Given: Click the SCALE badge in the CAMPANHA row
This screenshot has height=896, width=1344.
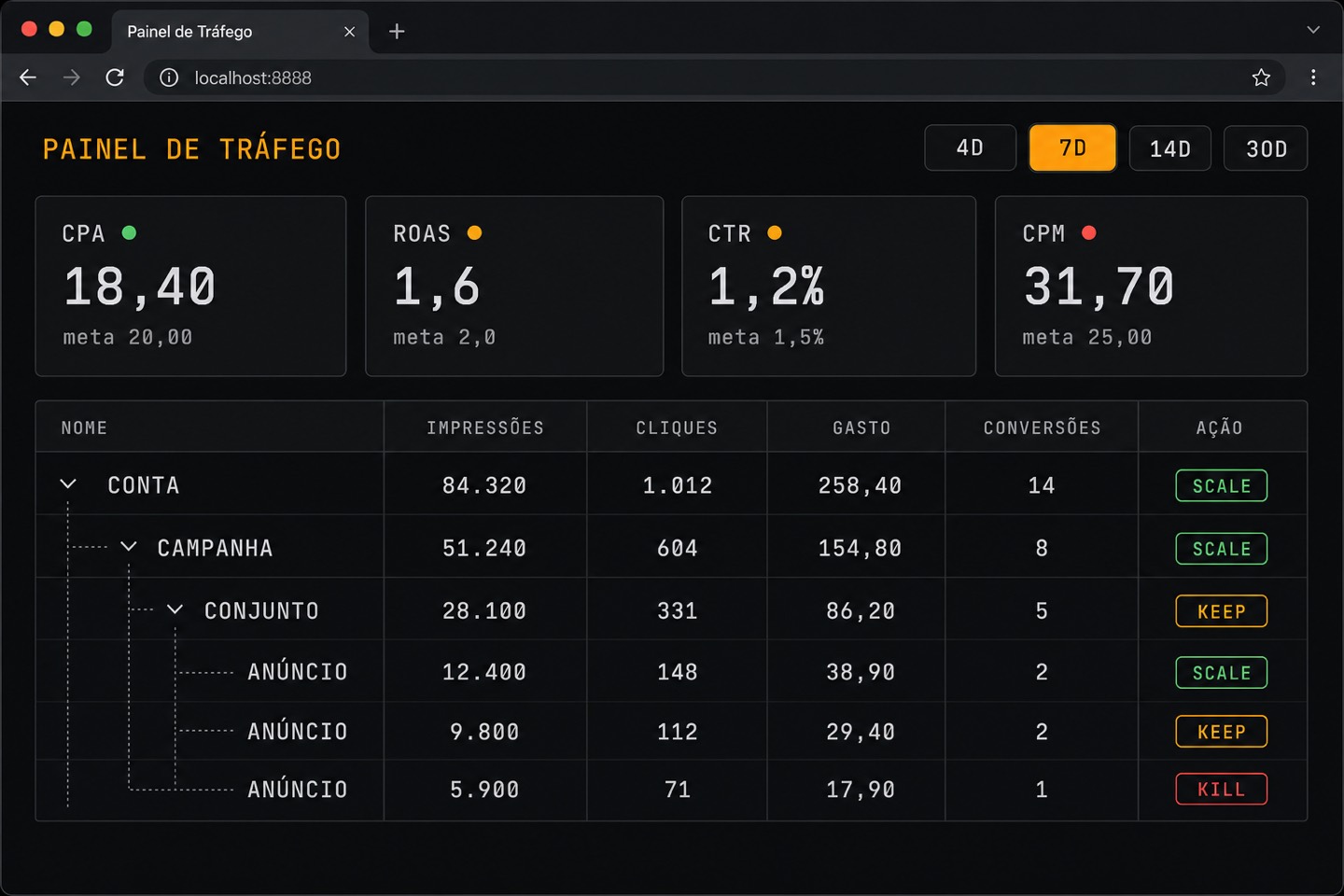Looking at the screenshot, I should click(1221, 549).
